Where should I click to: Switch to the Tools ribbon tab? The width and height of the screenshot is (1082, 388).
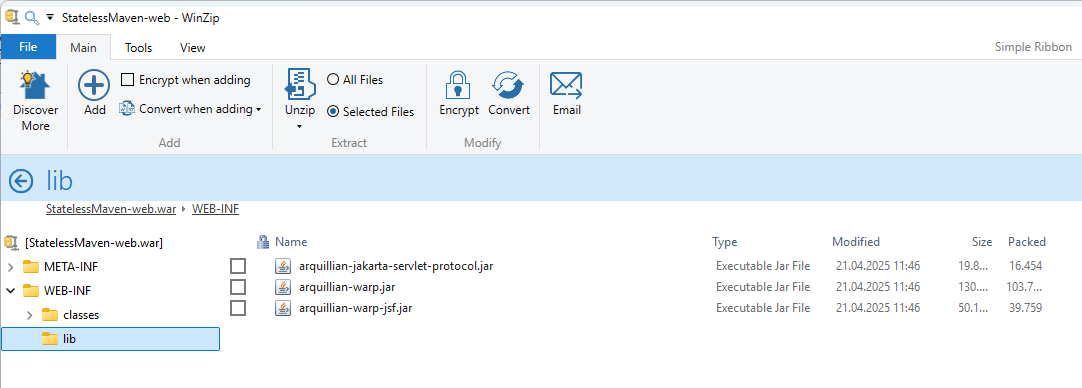click(138, 48)
